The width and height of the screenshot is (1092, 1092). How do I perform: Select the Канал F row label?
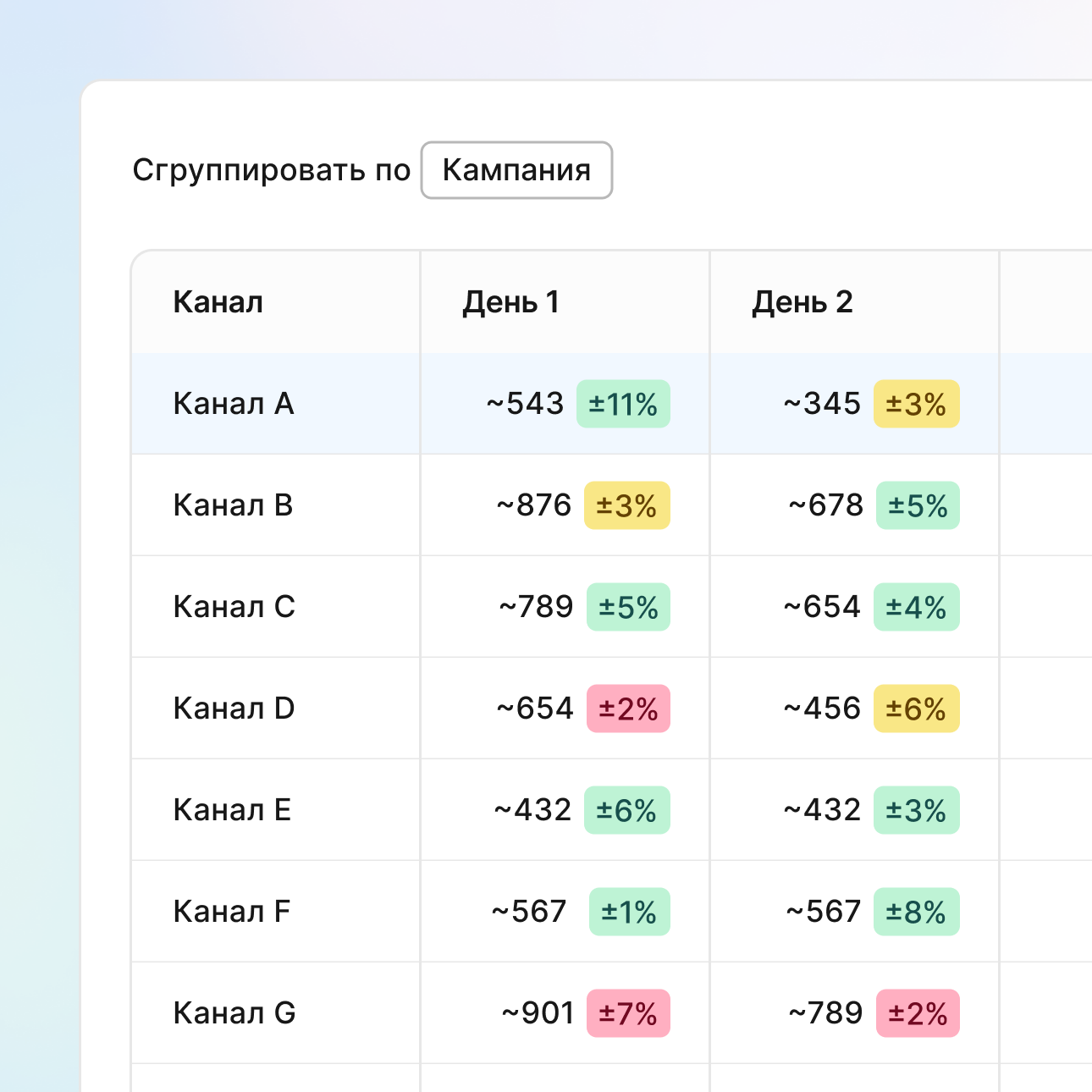click(231, 912)
